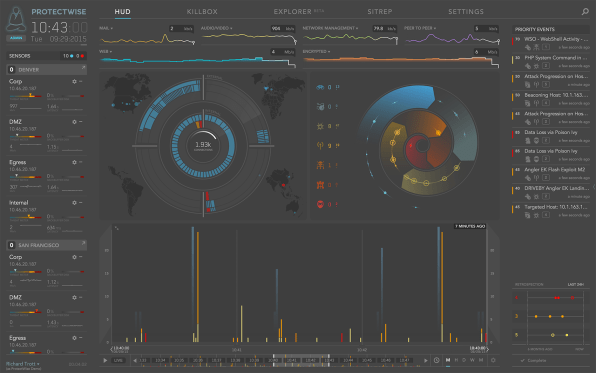Switch to the KILLBOX tab
596x373 pixels.
click(x=202, y=12)
